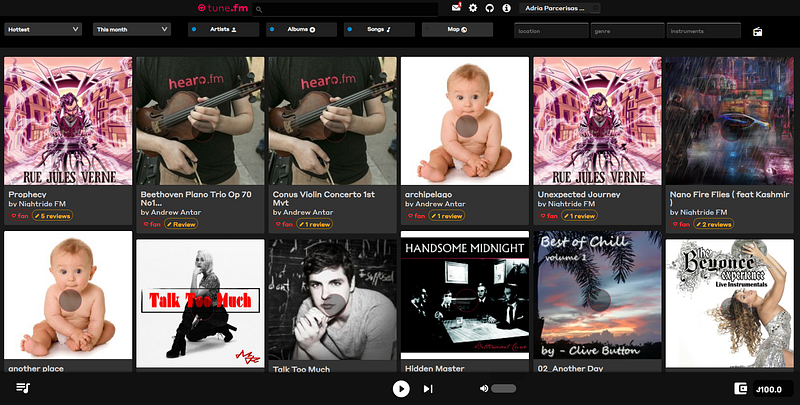The width and height of the screenshot is (800, 405).
Task: Click the J100.0 balance display
Action: [x=773, y=389]
